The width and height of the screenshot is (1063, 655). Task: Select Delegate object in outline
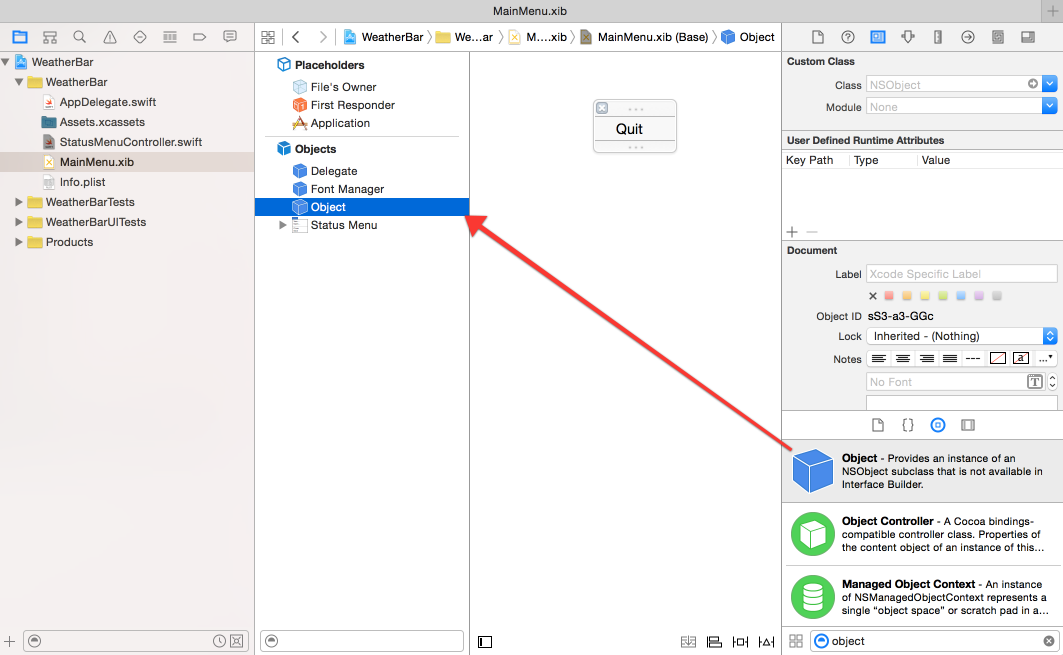[x=334, y=171]
